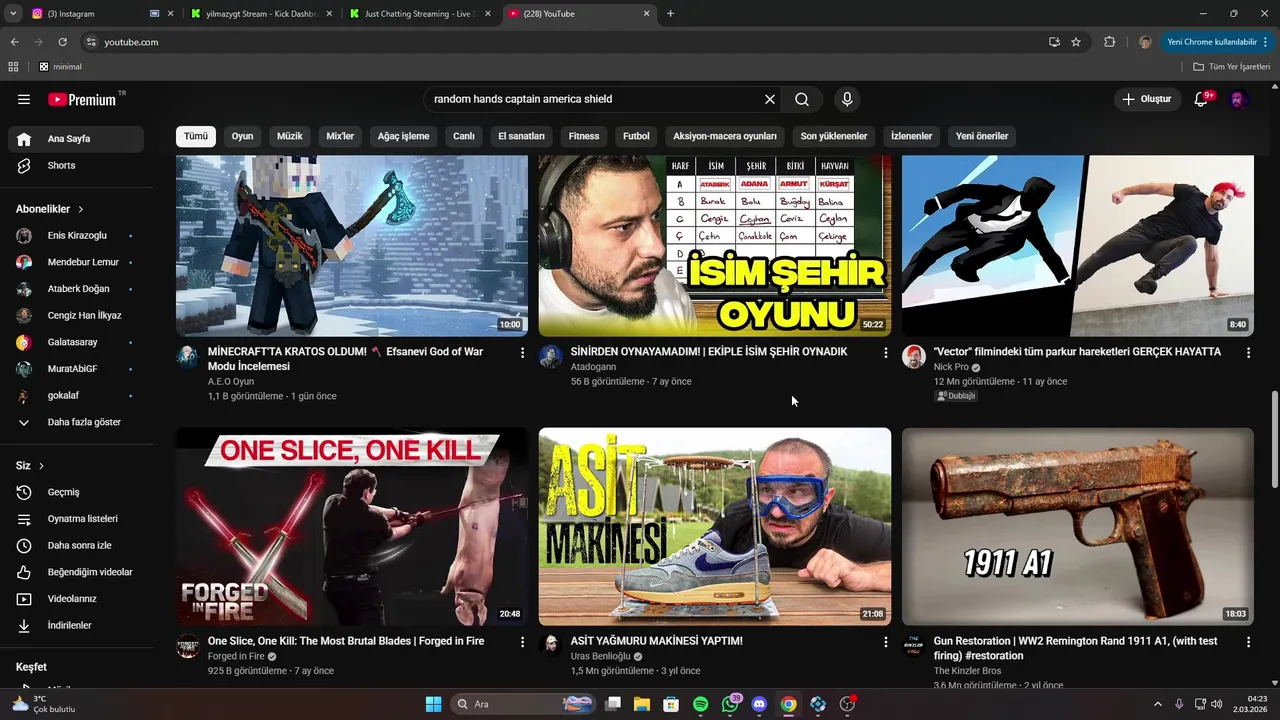
Task: Open Geçmiş history page
Action: pos(76,492)
